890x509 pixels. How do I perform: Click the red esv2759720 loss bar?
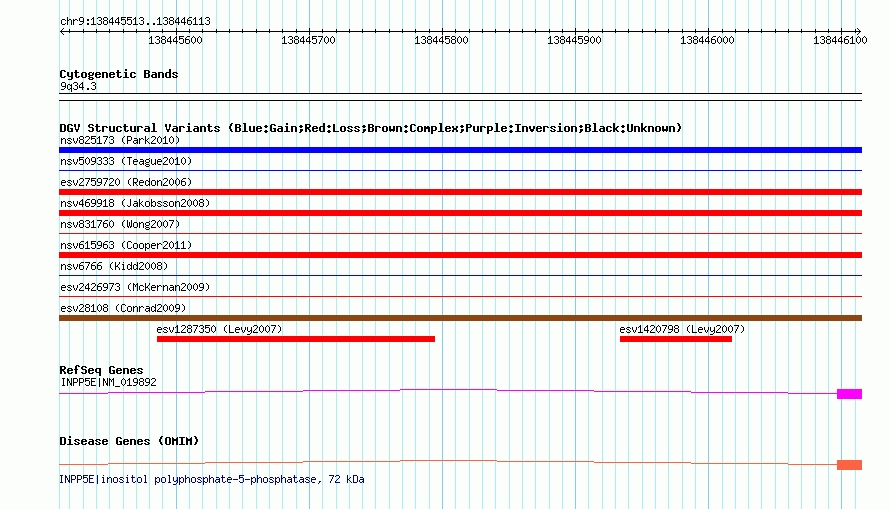click(x=460, y=192)
